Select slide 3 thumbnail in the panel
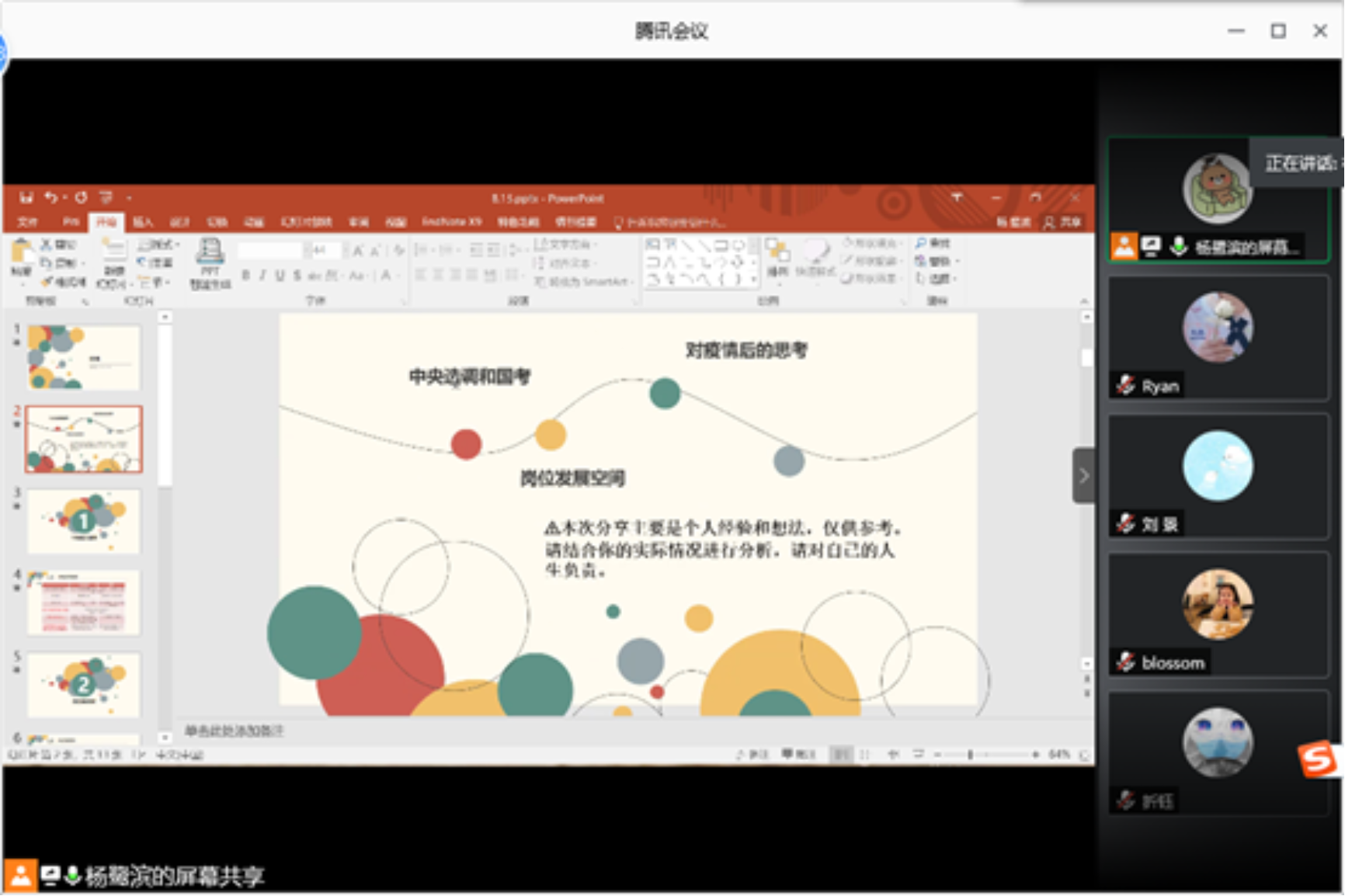1345x896 pixels. tap(82, 522)
